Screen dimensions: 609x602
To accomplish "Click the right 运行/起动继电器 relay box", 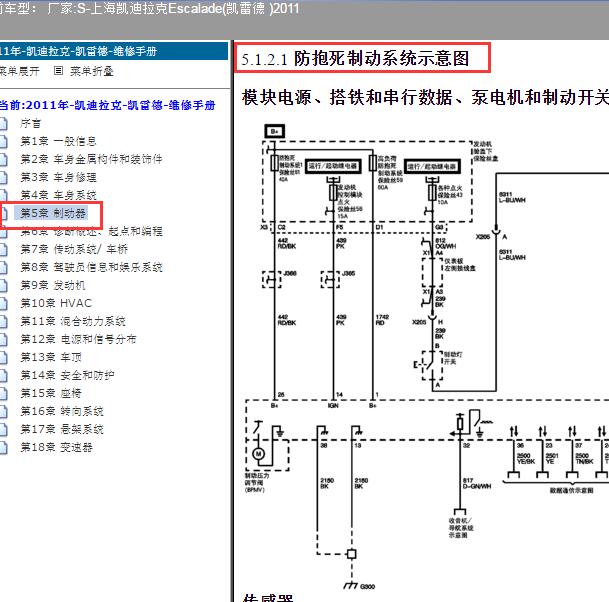I will pyautogui.click(x=432, y=167).
